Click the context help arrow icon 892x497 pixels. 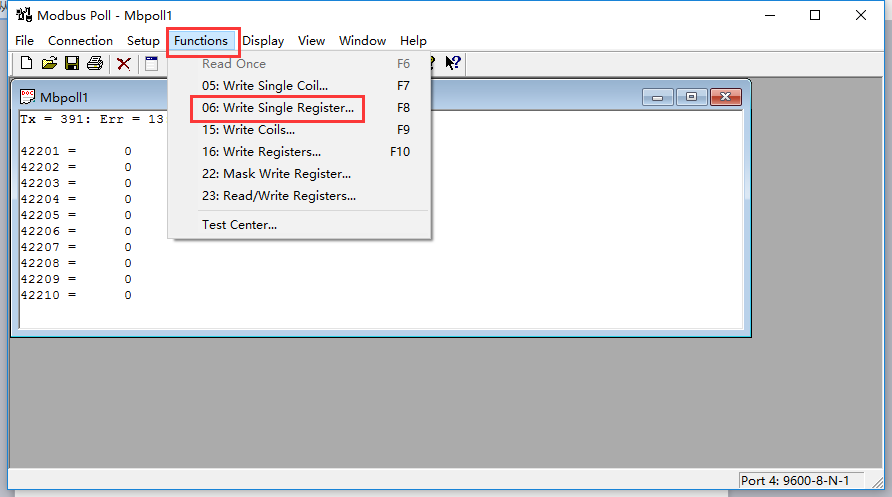[x=453, y=63]
